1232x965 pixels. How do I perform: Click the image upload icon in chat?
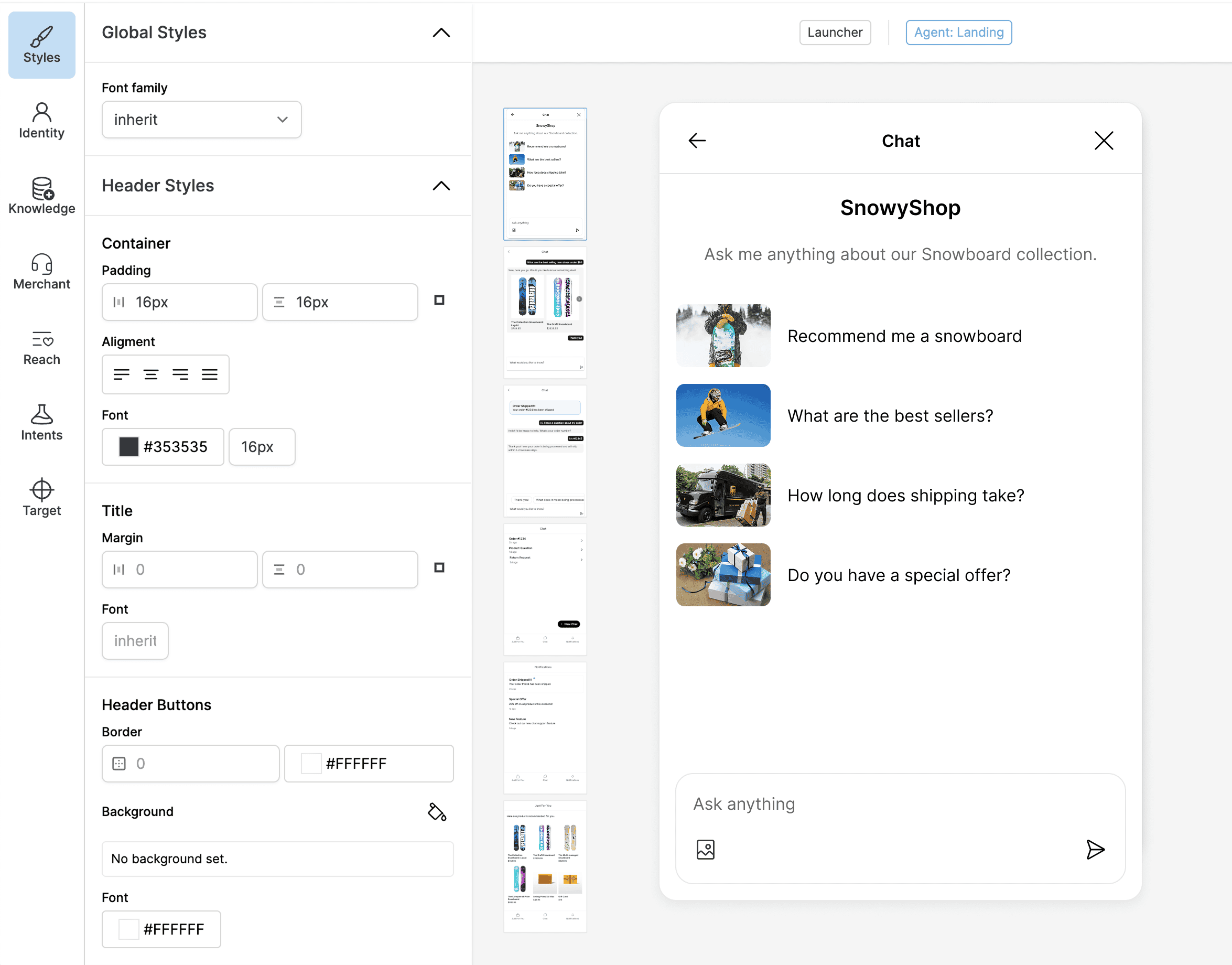(705, 849)
